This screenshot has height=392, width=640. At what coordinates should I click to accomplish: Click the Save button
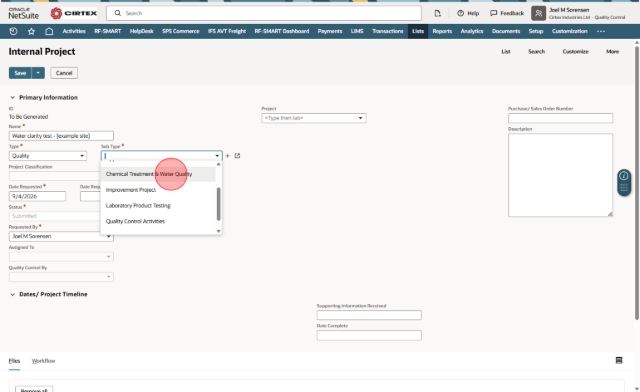[x=20, y=73]
